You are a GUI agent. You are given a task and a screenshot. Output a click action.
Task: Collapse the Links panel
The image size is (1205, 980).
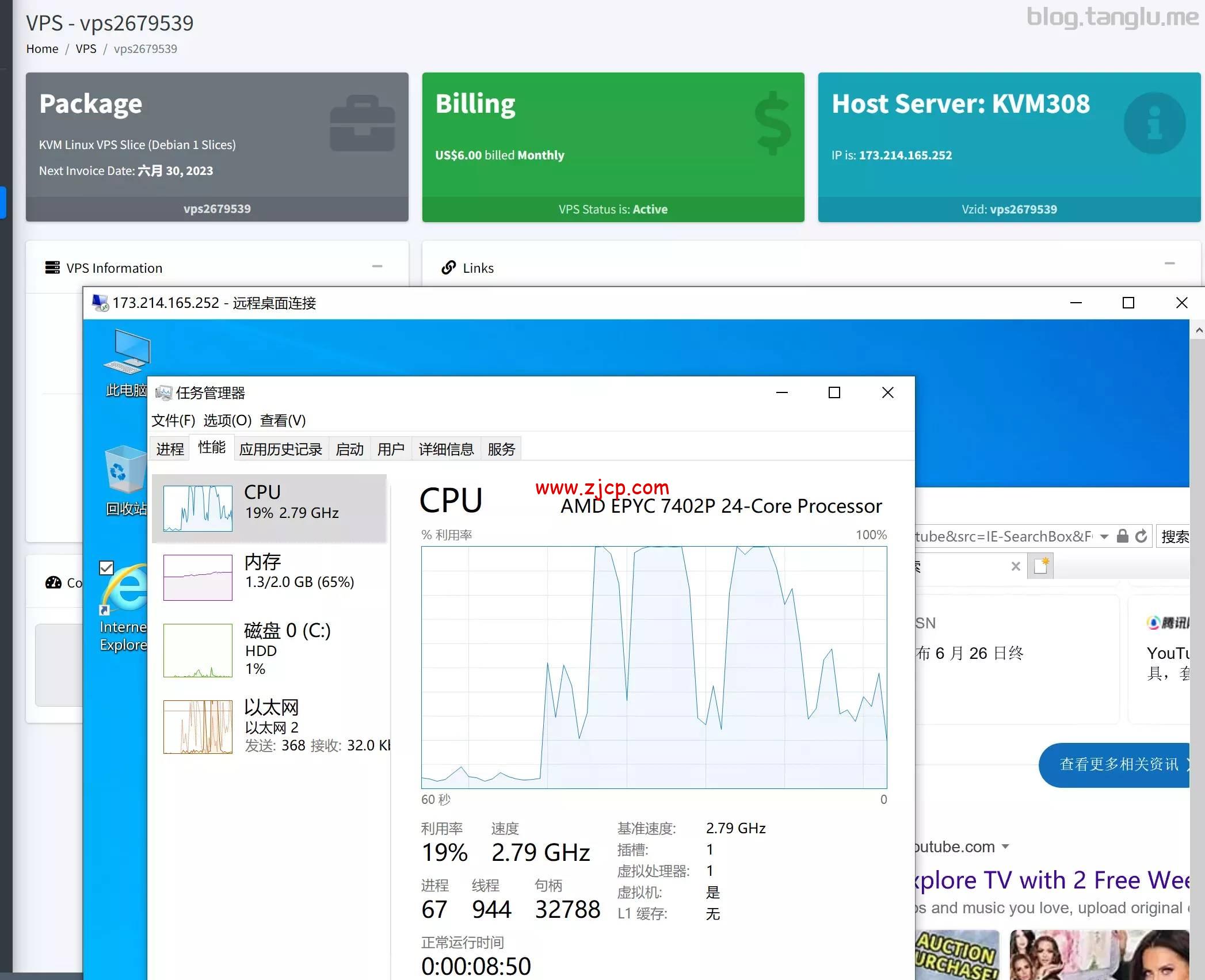1169,264
